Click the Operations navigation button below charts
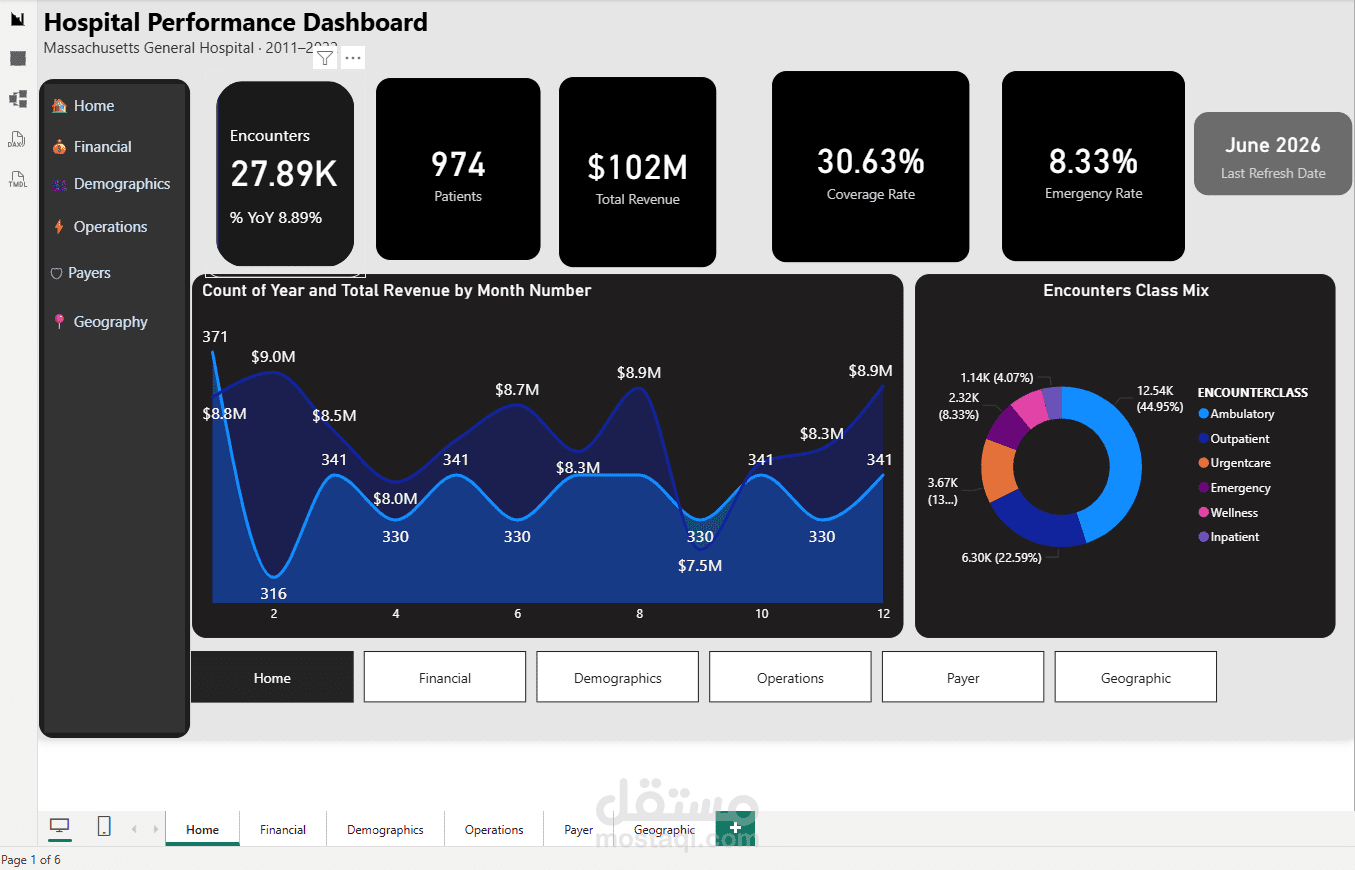 (x=790, y=677)
